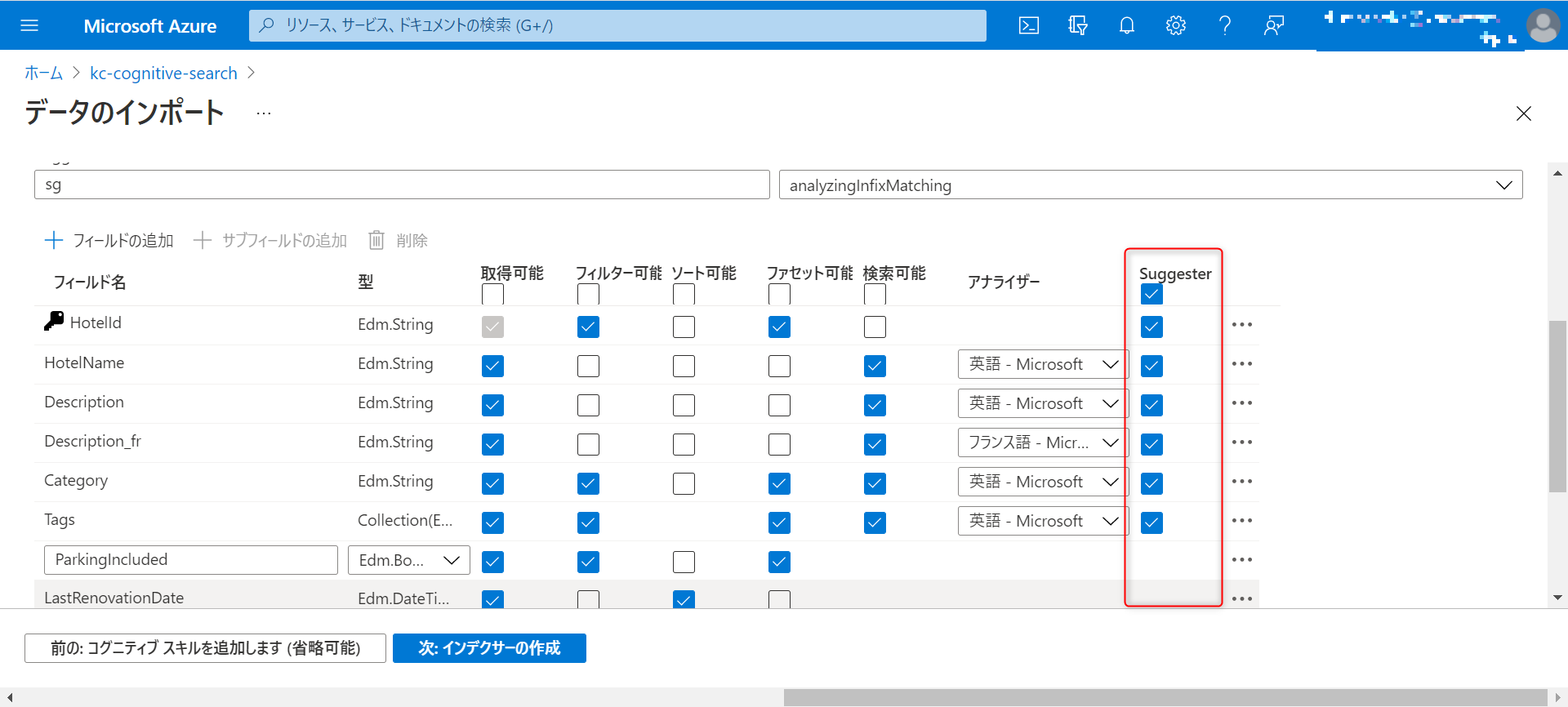Screen dimensions: 1568x707
Task: Open the row options menu for HotelName
Action: click(1242, 364)
